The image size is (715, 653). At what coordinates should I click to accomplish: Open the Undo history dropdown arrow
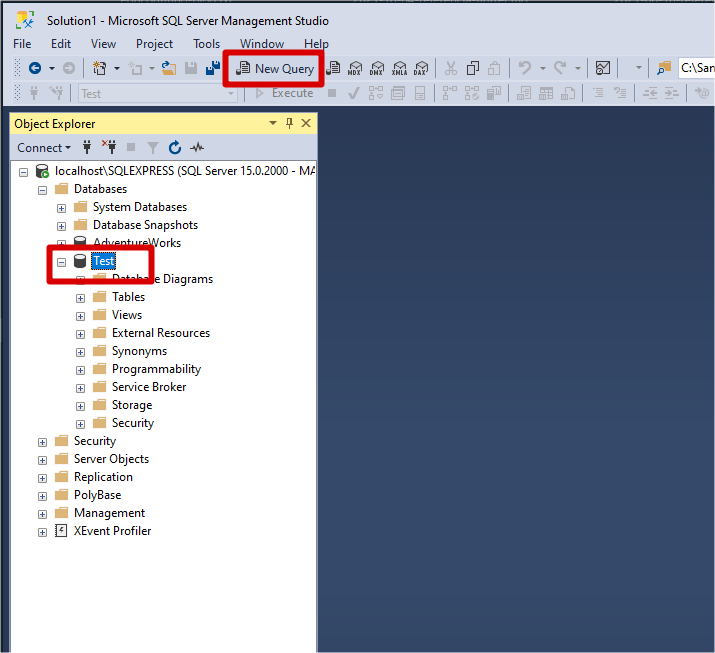pyautogui.click(x=543, y=68)
